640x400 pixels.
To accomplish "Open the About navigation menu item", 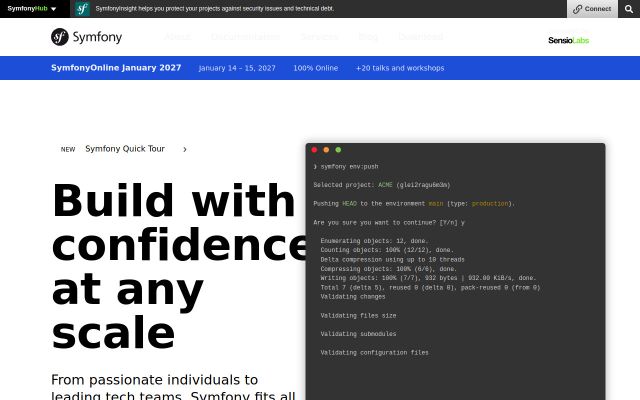I will tap(177, 37).
